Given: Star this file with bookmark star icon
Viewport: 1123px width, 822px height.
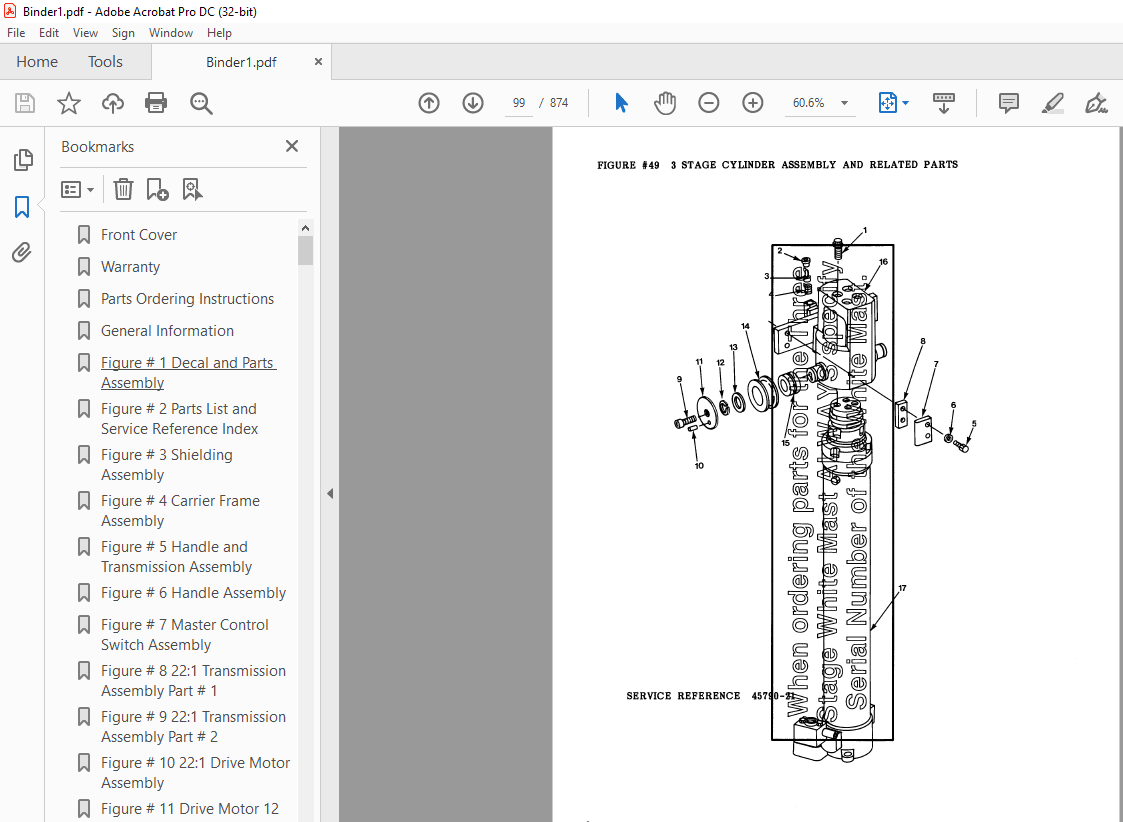Looking at the screenshot, I should [68, 103].
